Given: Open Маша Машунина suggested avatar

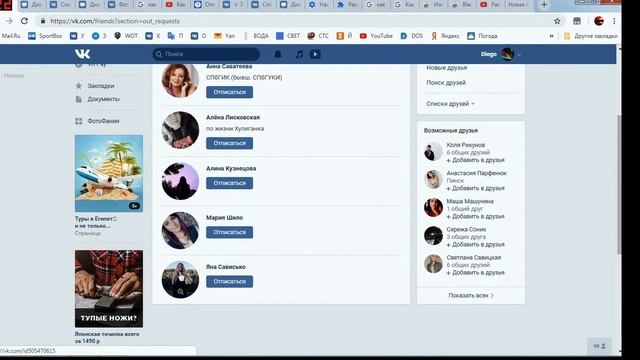Looking at the screenshot, I should [433, 207].
